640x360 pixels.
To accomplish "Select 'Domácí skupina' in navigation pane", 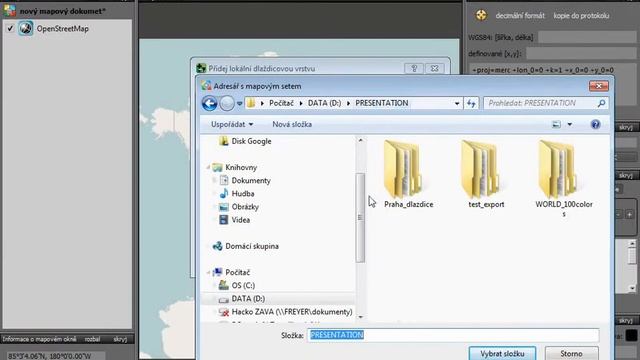I will coord(252,246).
